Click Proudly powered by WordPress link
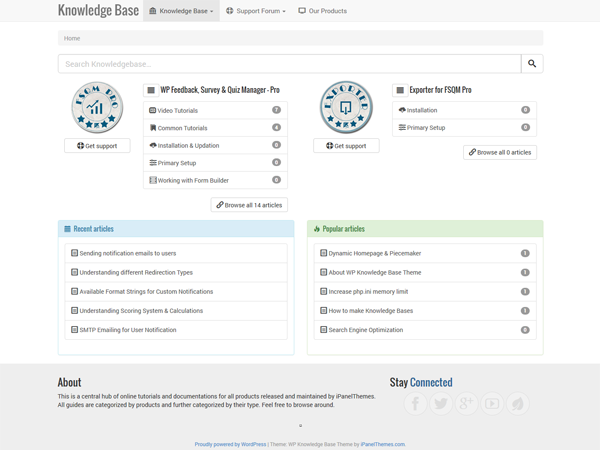 [230, 444]
